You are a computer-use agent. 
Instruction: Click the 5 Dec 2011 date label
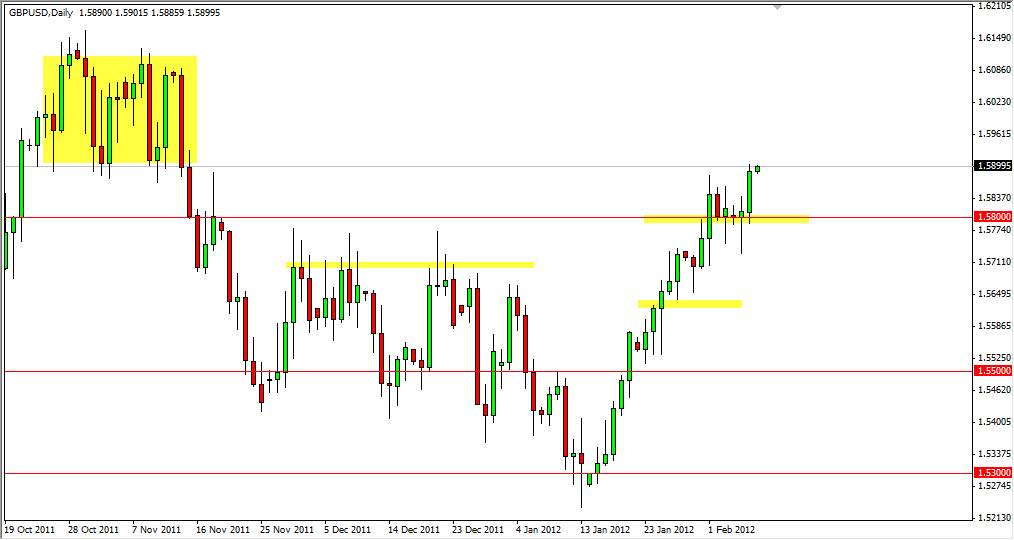pyautogui.click(x=349, y=530)
